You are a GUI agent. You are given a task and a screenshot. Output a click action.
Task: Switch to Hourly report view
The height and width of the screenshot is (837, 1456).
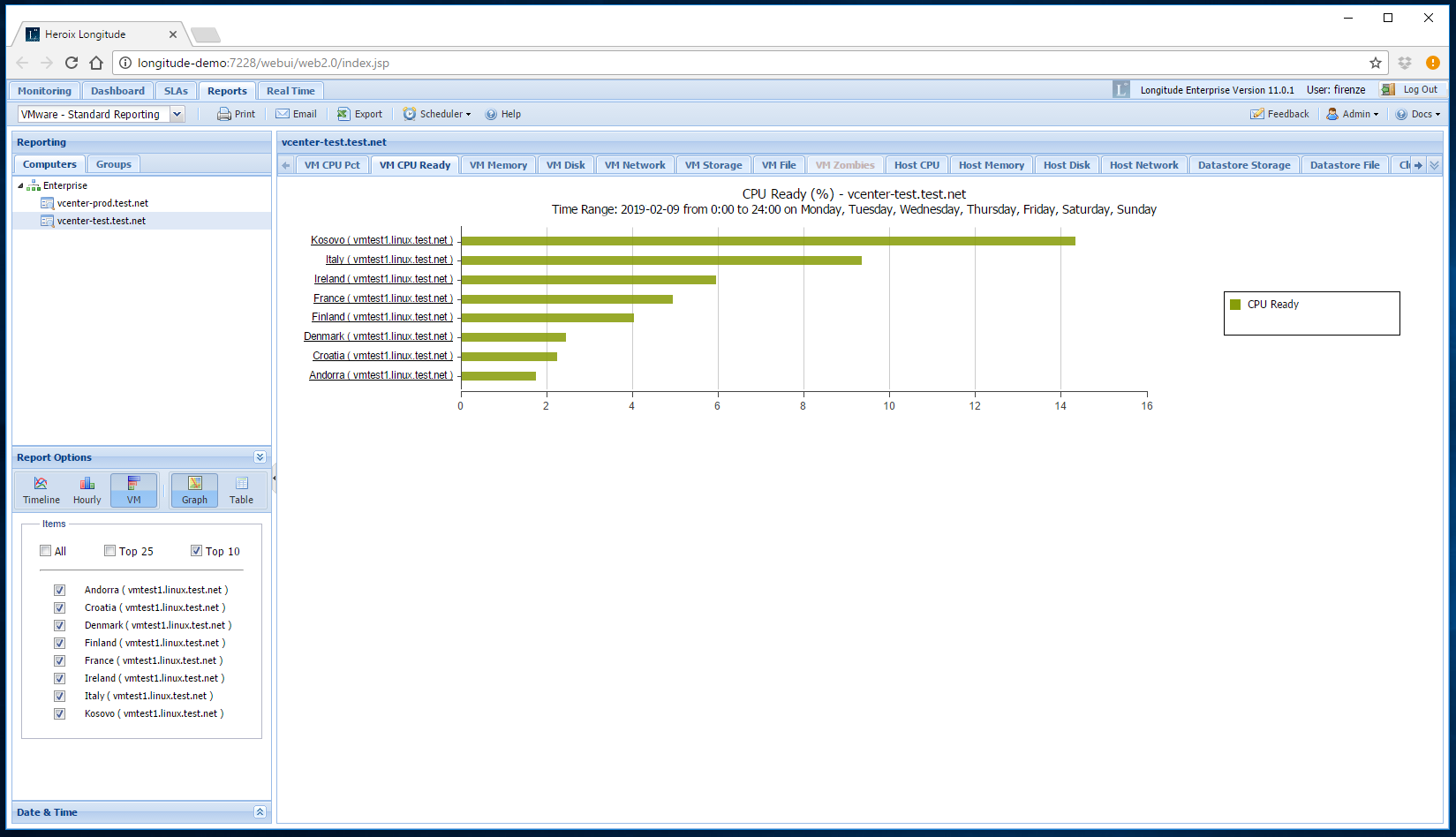(x=87, y=490)
